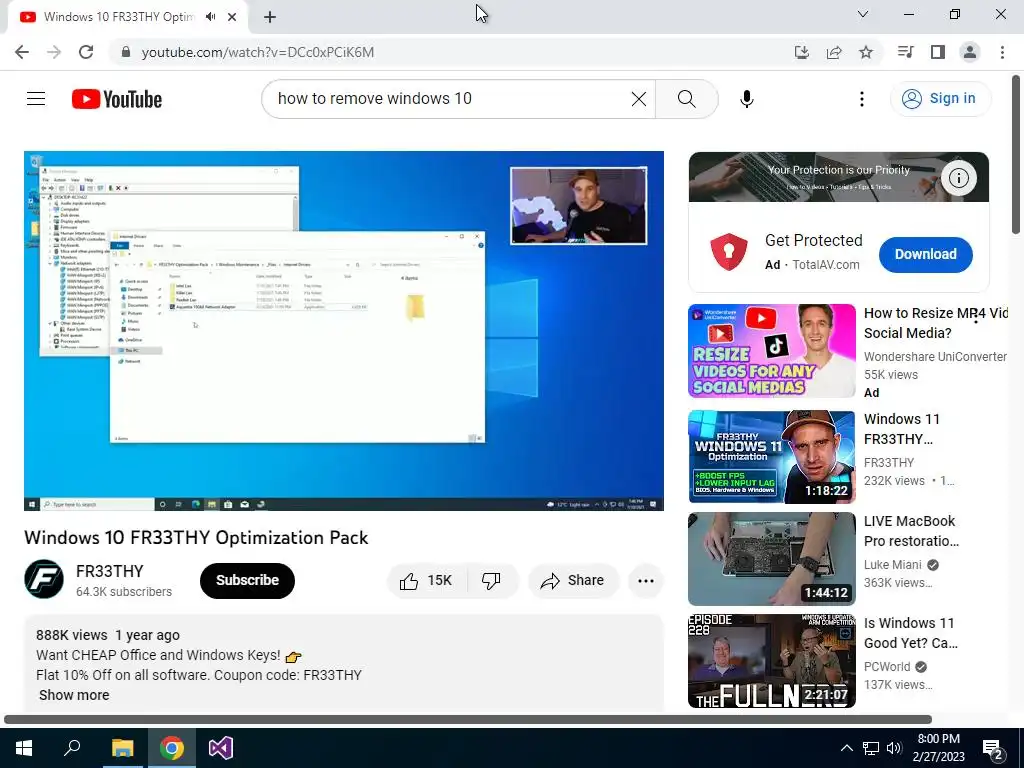The image size is (1024, 768).
Task: Mute tab via speaker icon on tab
Action: (211, 17)
